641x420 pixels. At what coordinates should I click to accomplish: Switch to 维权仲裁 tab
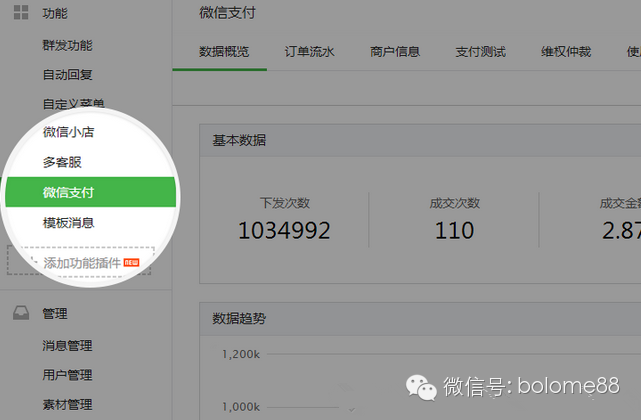coord(566,52)
